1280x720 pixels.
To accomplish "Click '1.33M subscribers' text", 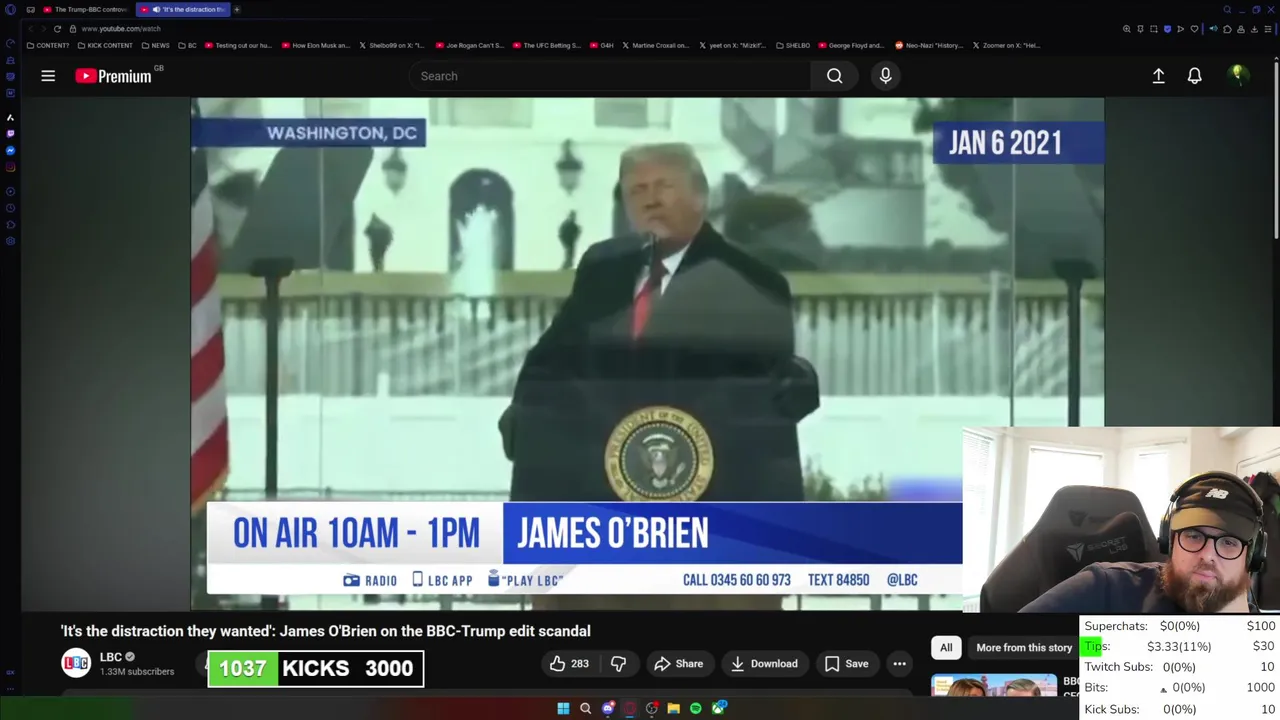I will [x=137, y=672].
